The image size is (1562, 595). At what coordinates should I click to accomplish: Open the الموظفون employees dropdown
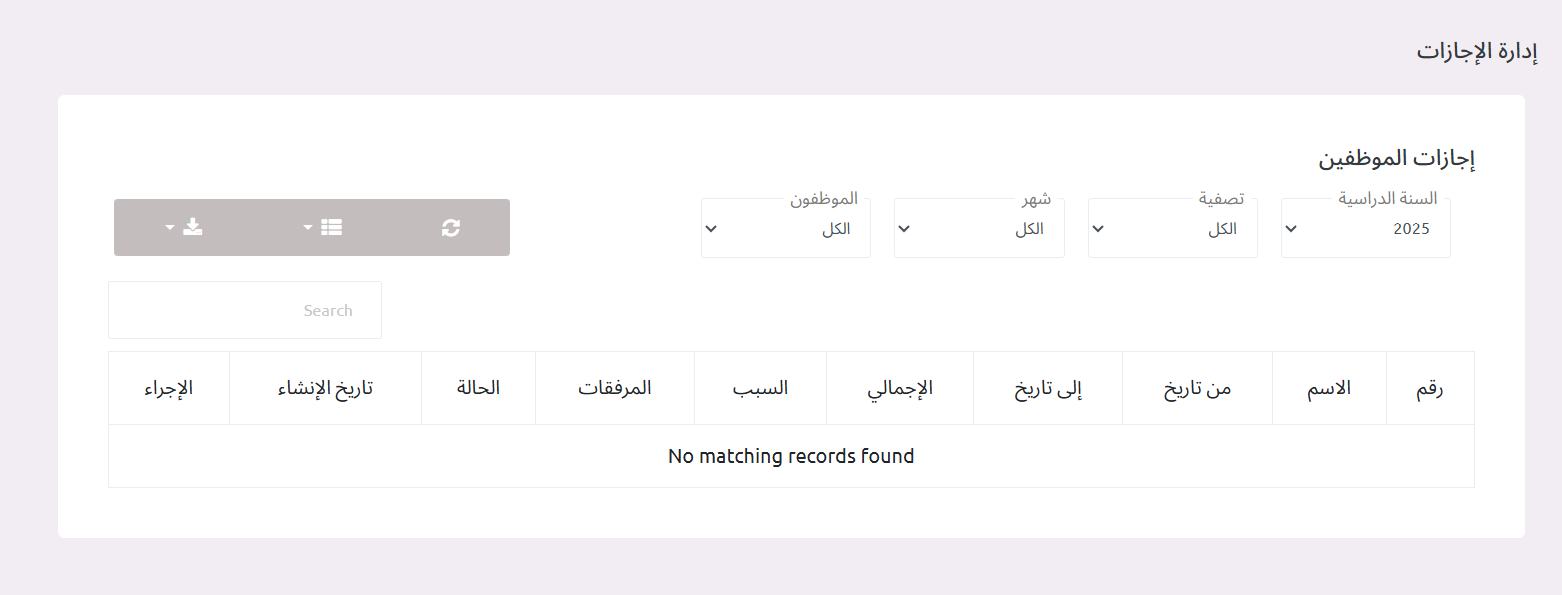coord(786,227)
